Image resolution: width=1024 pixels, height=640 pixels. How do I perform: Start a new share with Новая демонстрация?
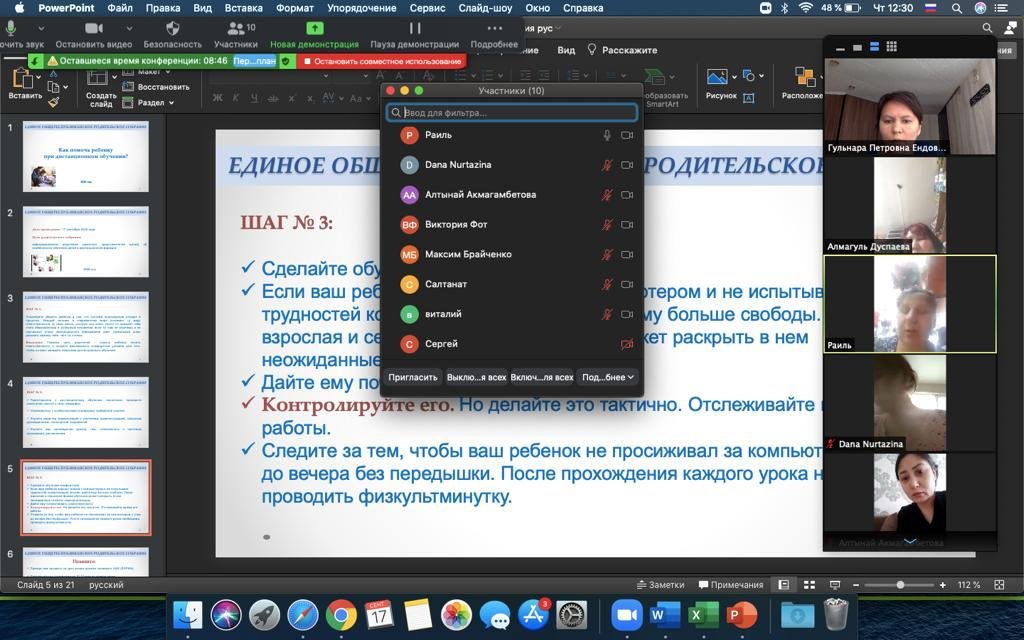click(x=314, y=29)
